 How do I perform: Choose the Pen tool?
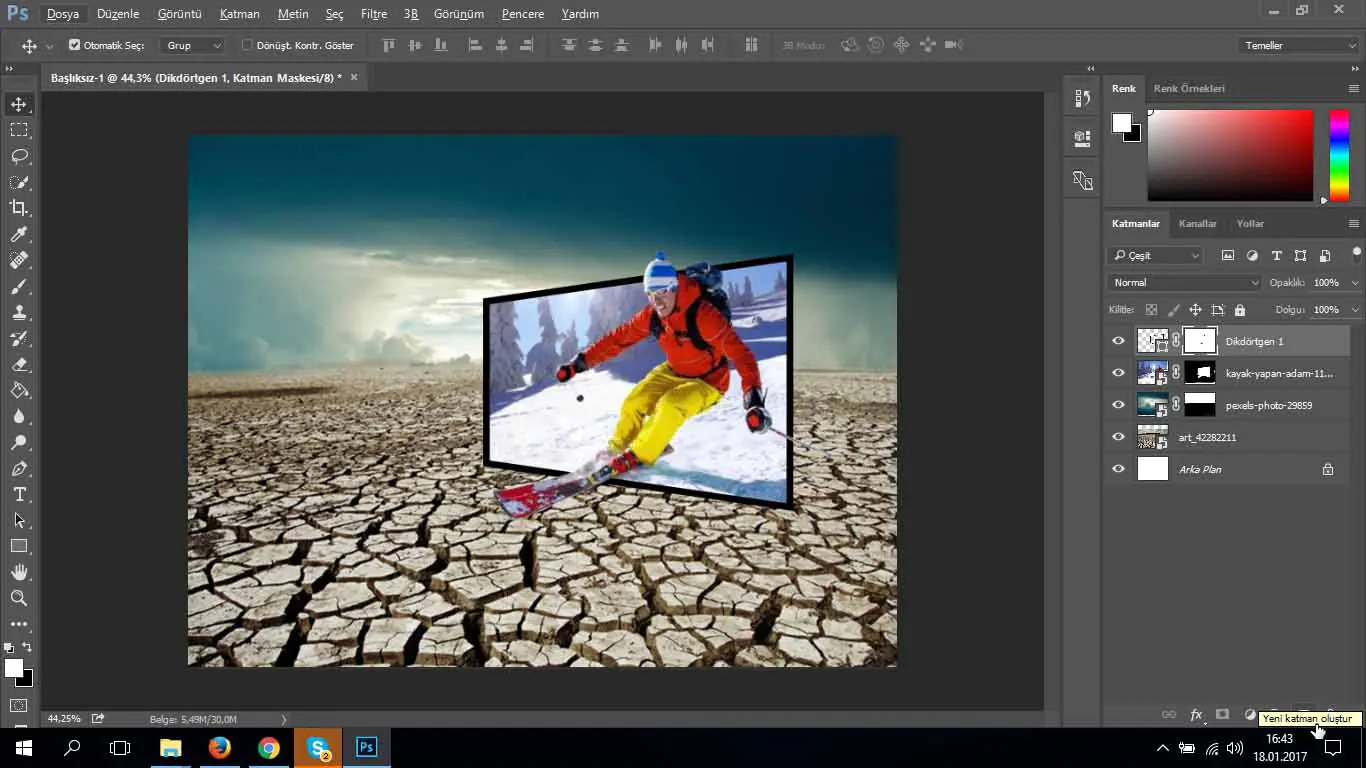[19, 468]
